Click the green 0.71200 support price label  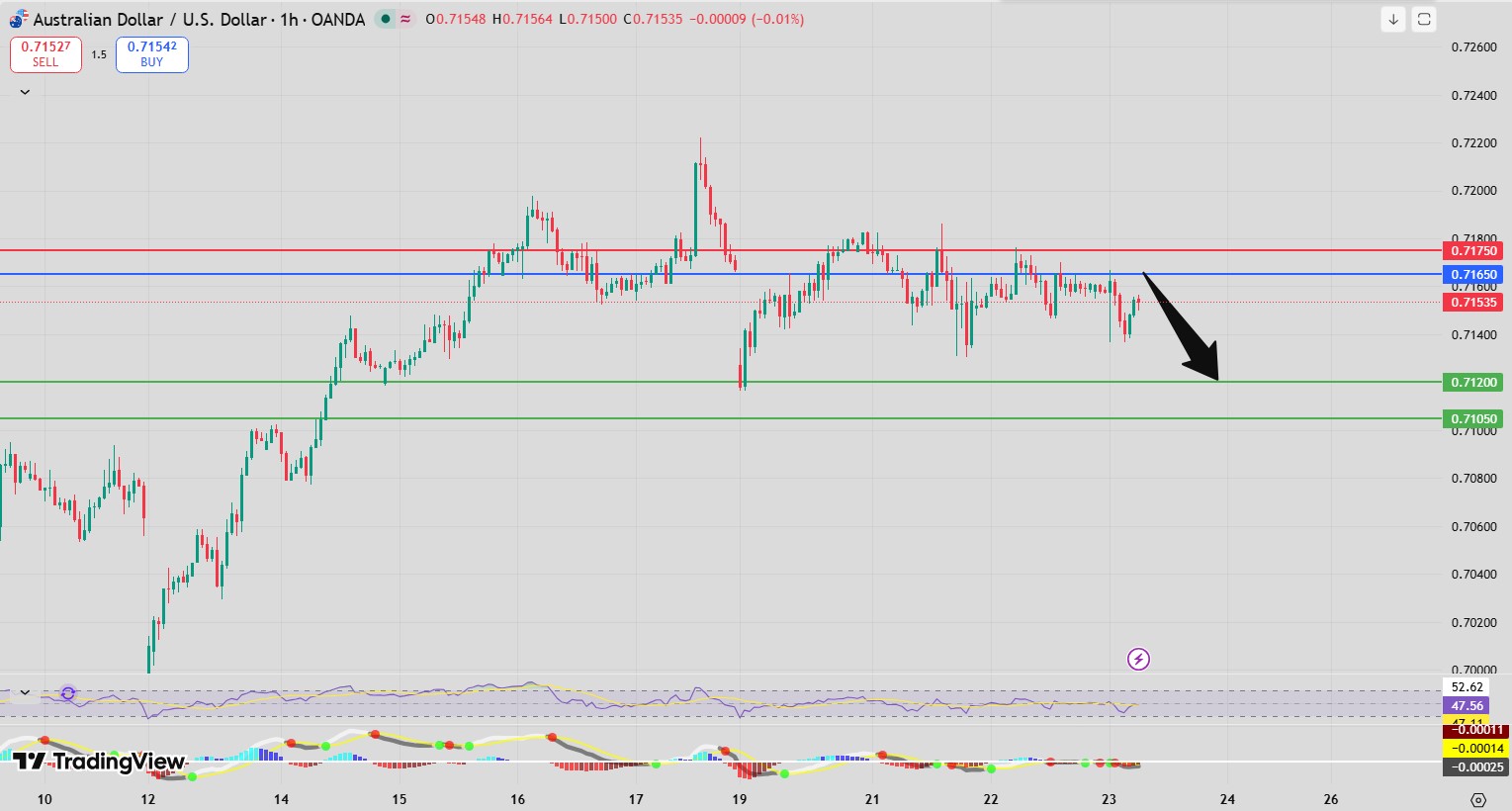tap(1474, 382)
